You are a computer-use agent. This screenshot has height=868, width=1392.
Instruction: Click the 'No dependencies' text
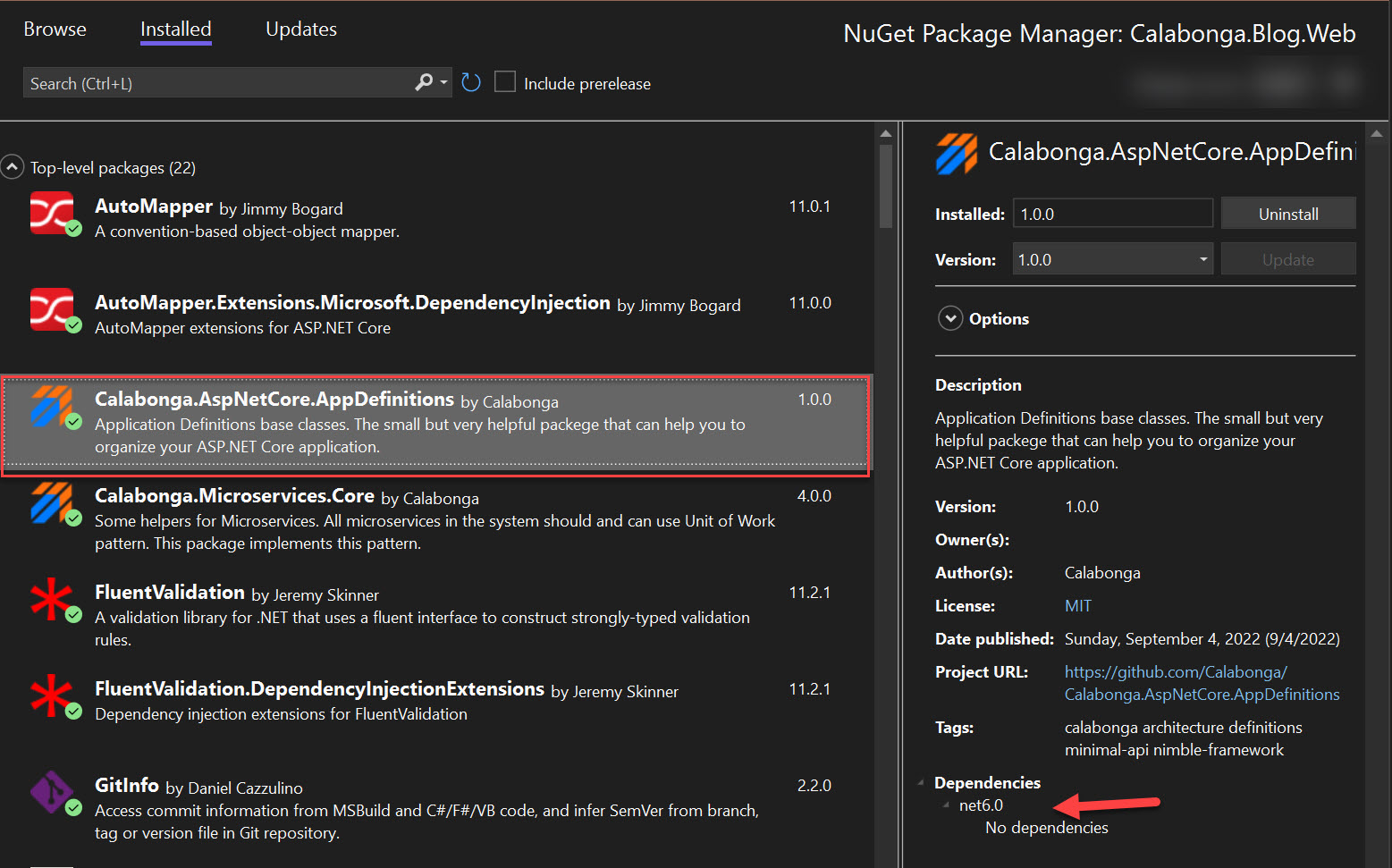click(1047, 828)
